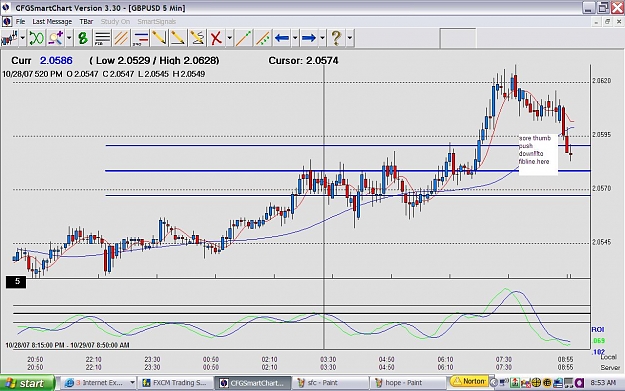Click the greyed SmartSignals menu

(x=157, y=22)
